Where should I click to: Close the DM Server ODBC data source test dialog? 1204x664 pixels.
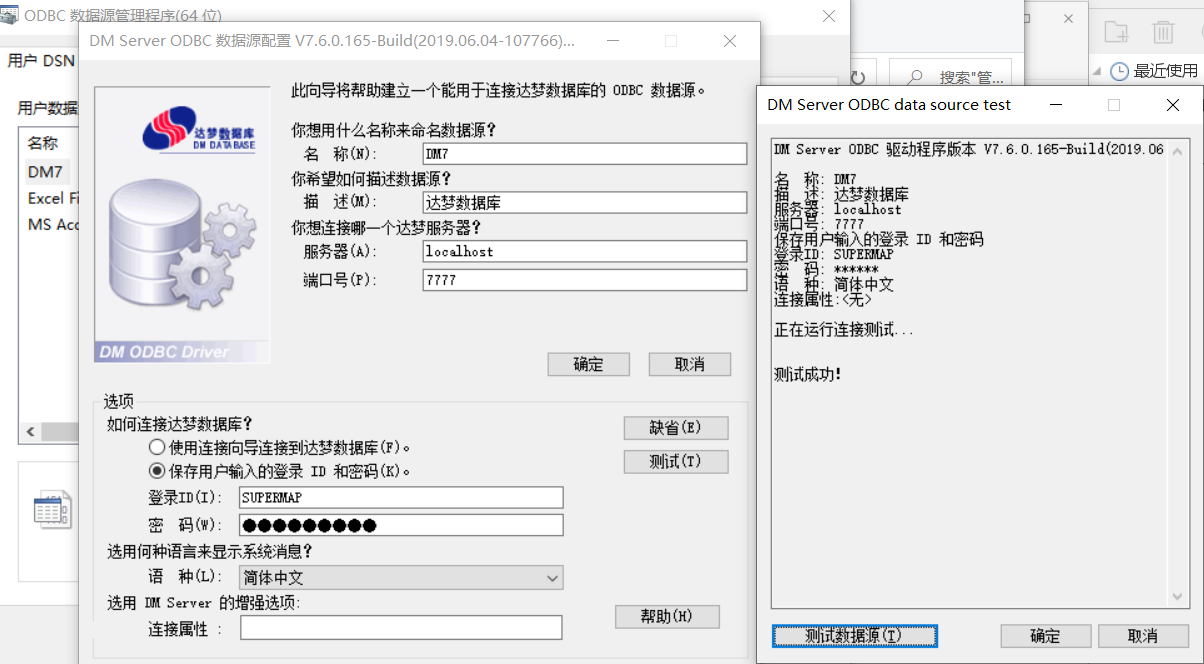1173,104
